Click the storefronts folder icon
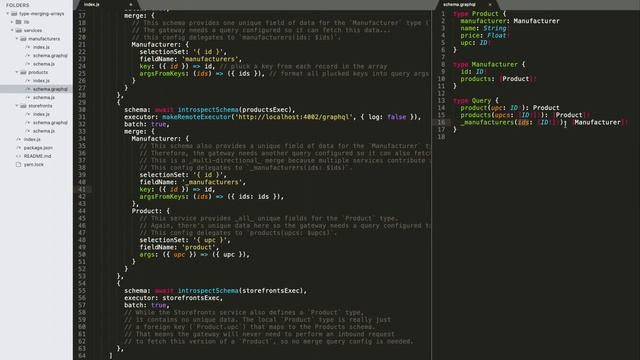640x360 pixels. pyautogui.click(x=23, y=106)
